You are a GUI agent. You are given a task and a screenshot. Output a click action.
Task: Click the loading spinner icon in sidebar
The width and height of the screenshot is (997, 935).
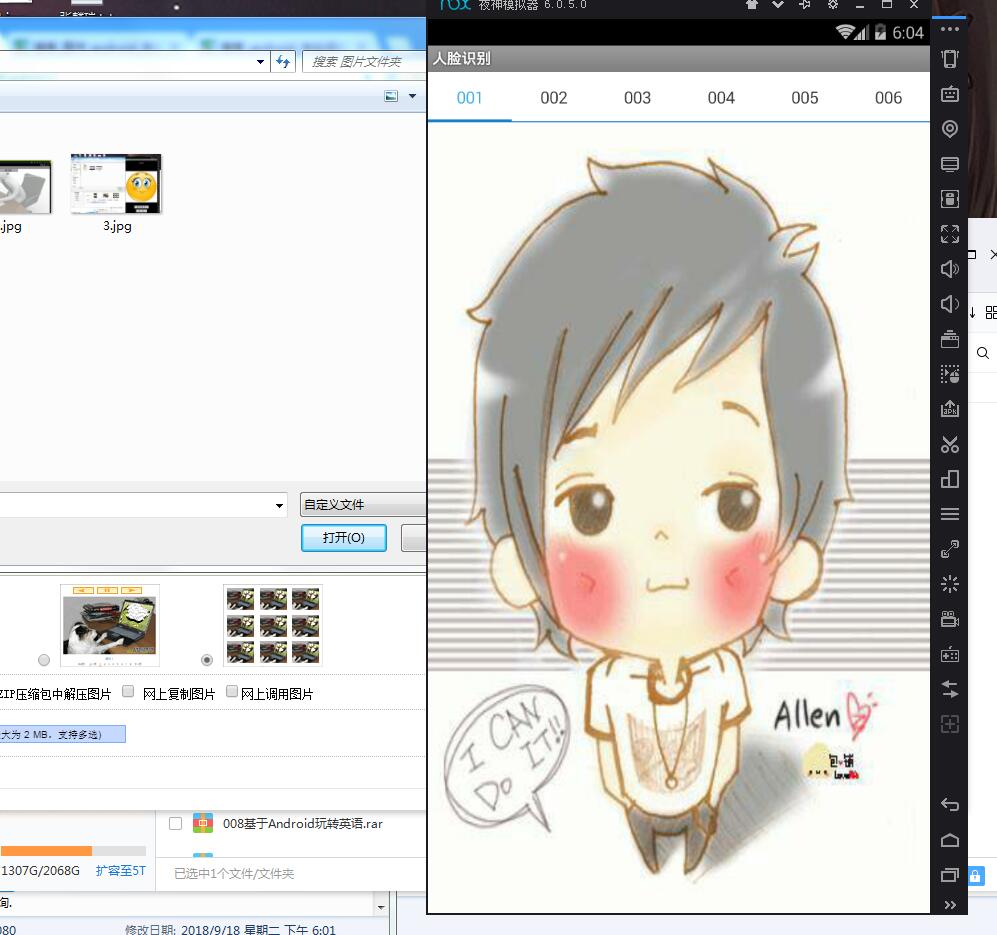coord(950,584)
